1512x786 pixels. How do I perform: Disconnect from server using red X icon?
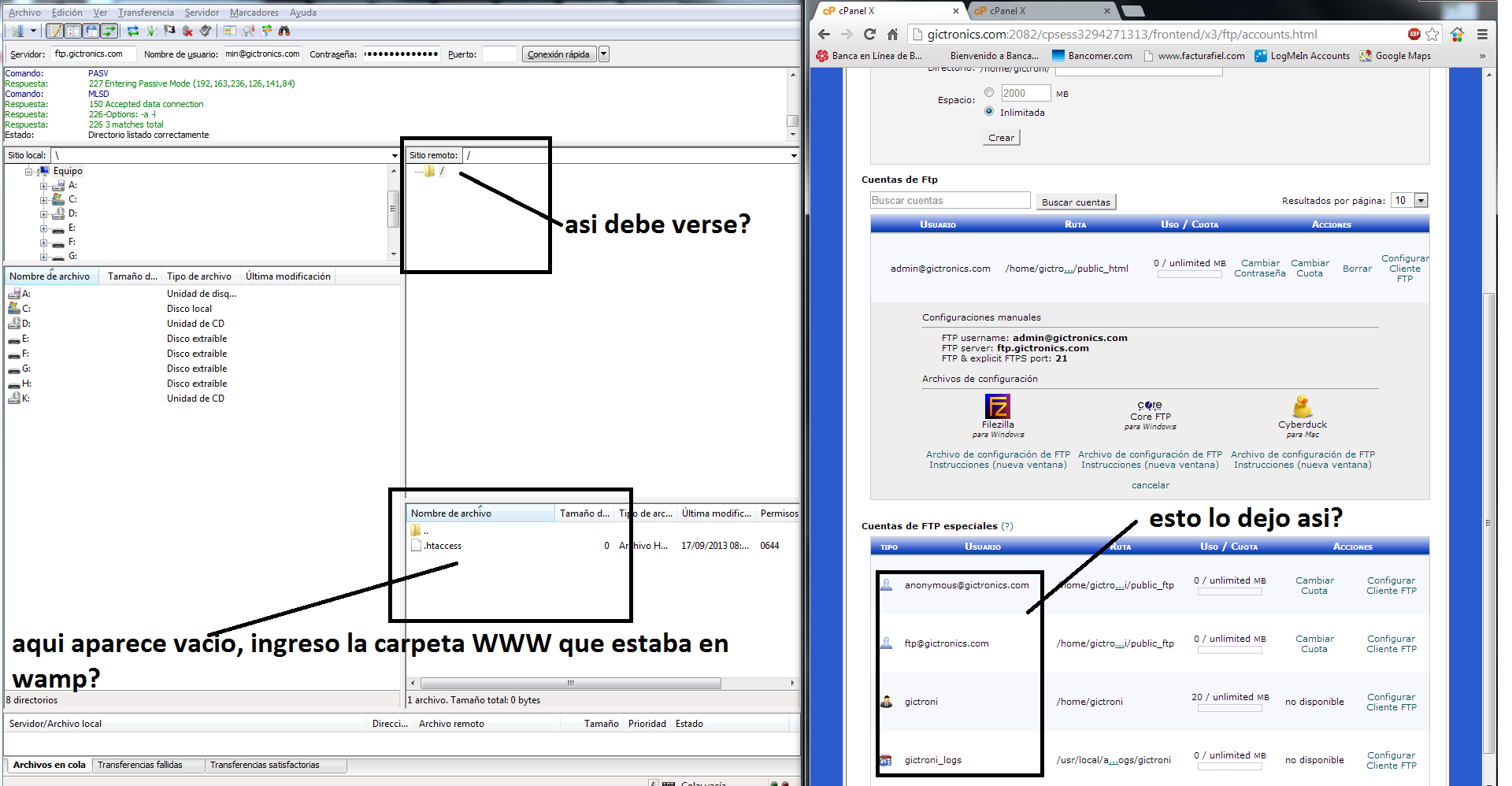click(x=187, y=31)
